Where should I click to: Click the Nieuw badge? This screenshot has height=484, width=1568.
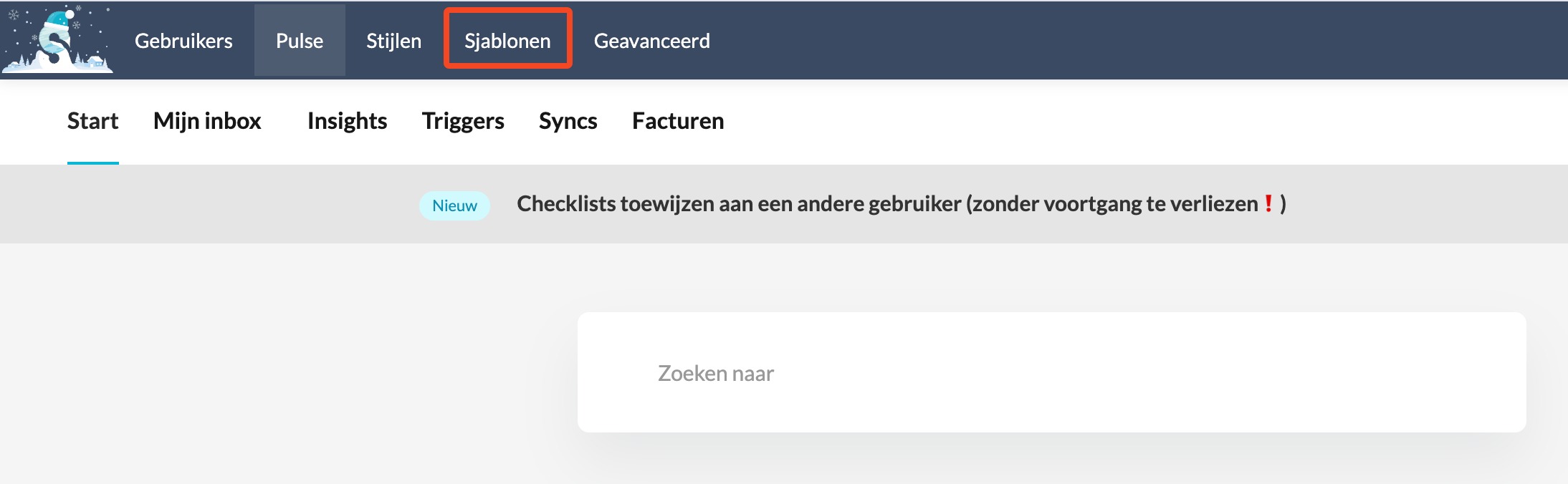click(454, 205)
